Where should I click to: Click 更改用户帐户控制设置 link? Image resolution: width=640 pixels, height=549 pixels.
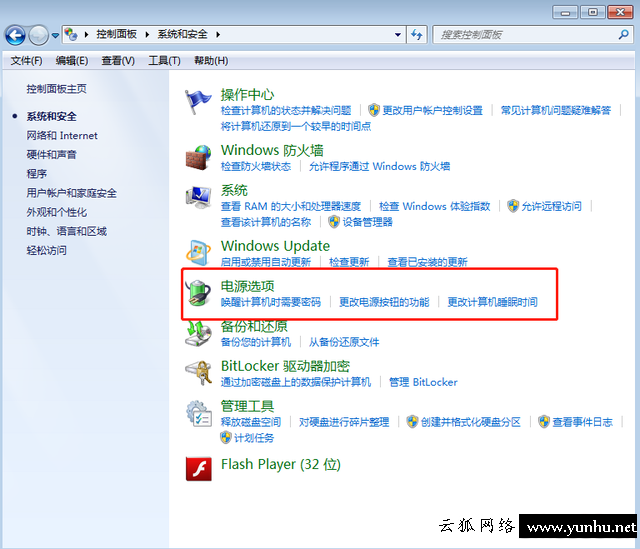point(433,111)
